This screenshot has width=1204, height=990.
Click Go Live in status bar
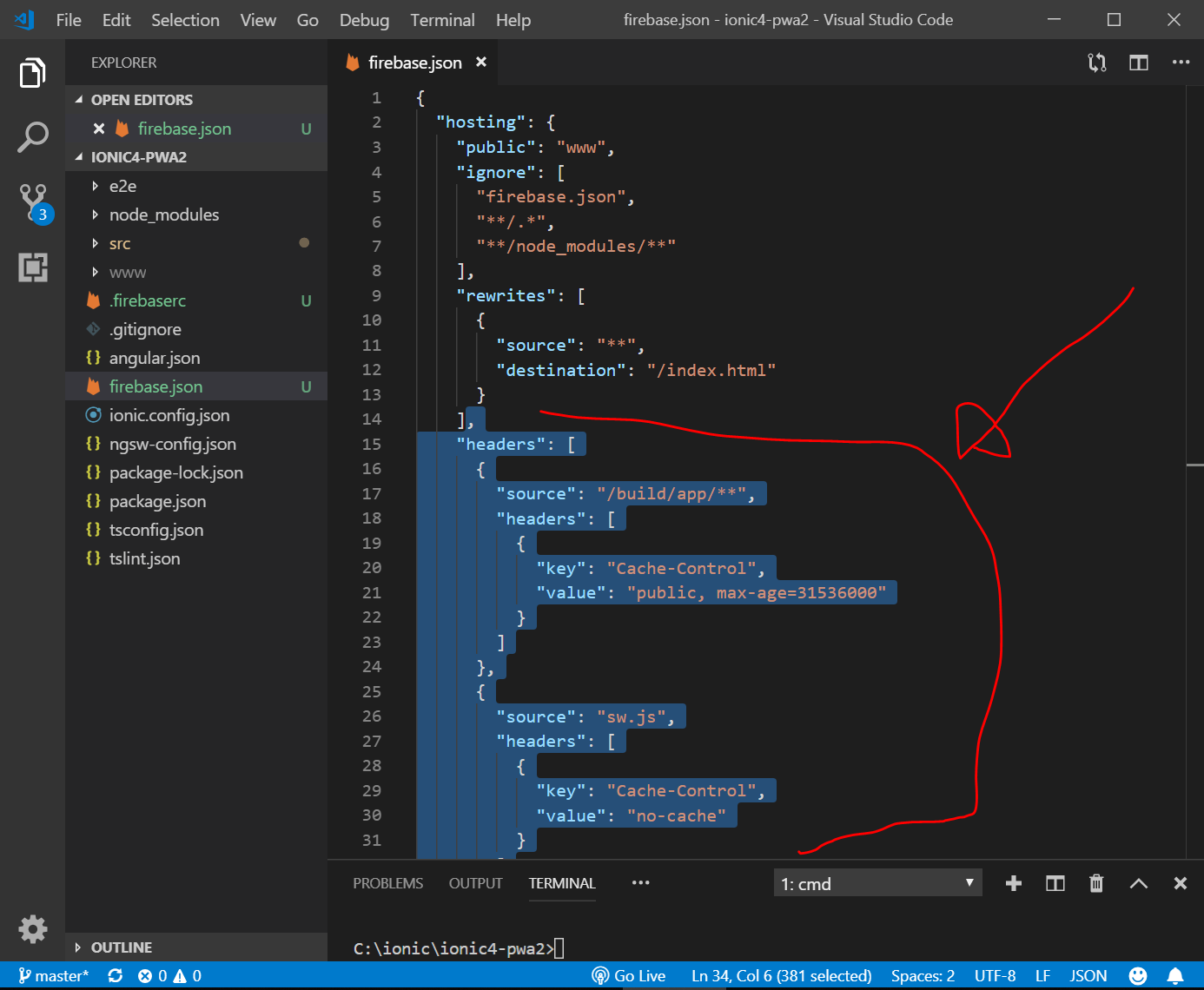click(629, 976)
